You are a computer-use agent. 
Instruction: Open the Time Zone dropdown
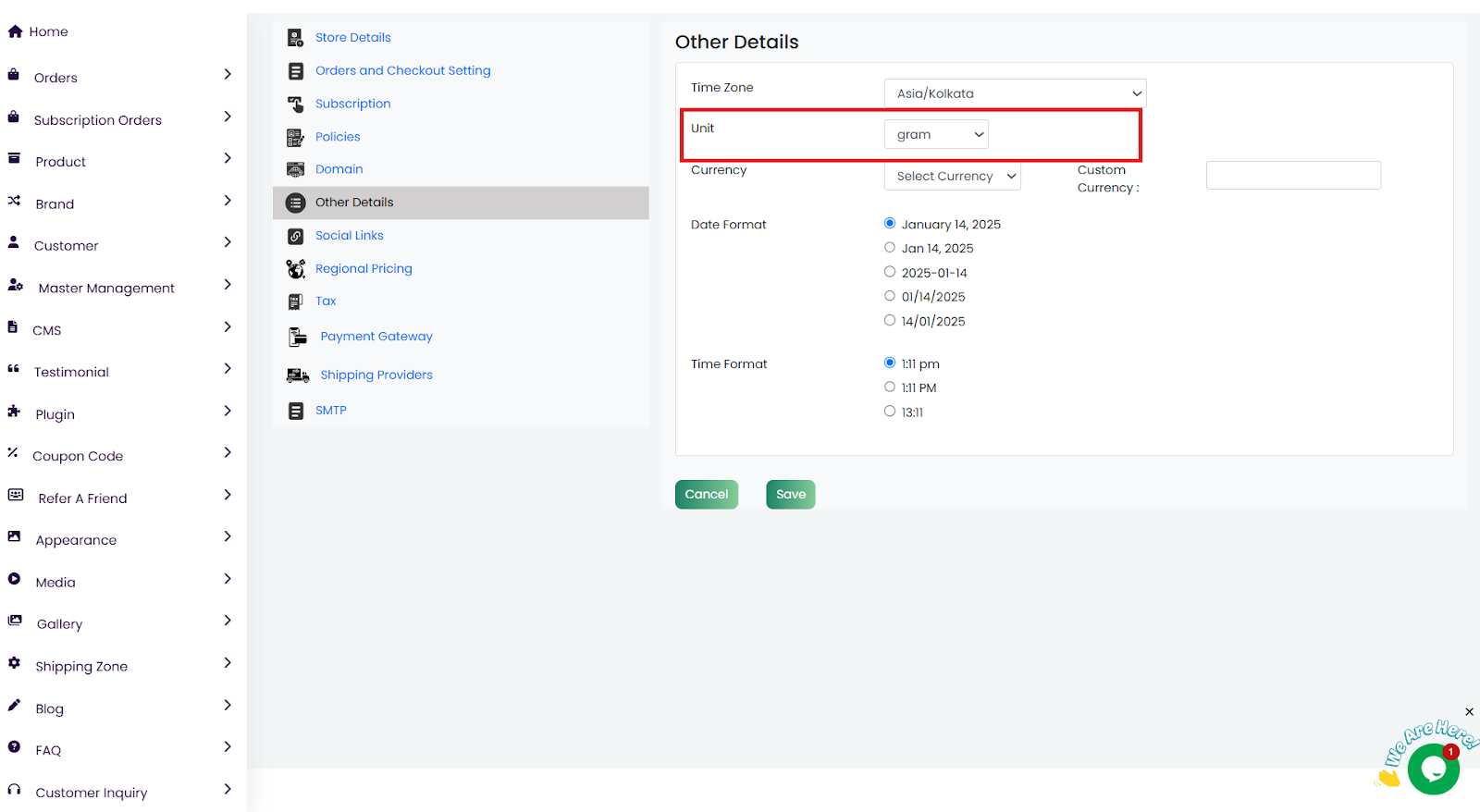1015,93
